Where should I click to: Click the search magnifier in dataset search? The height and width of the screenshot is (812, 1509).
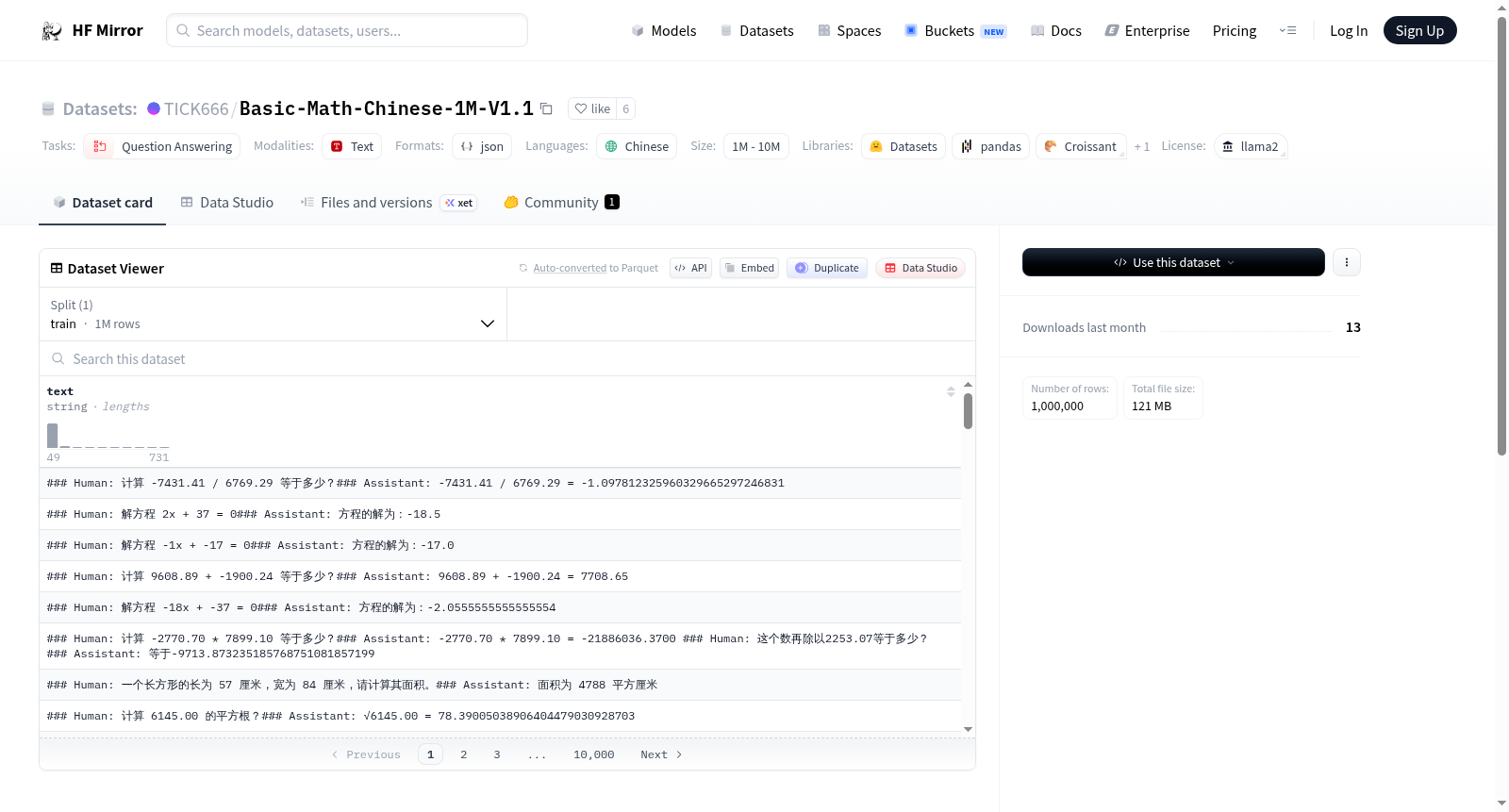point(58,358)
